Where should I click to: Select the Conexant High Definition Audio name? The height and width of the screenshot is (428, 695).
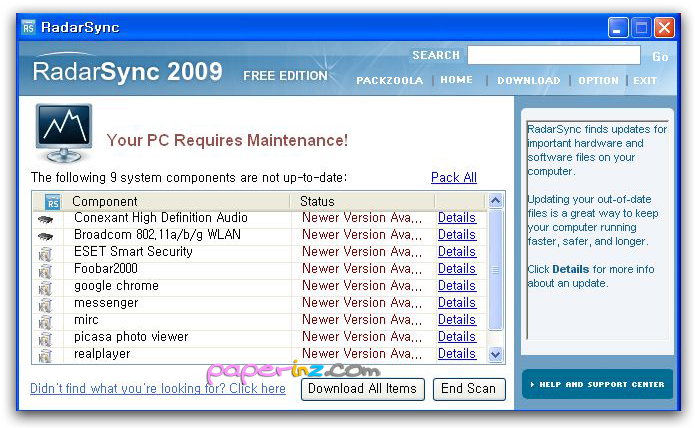[161, 218]
